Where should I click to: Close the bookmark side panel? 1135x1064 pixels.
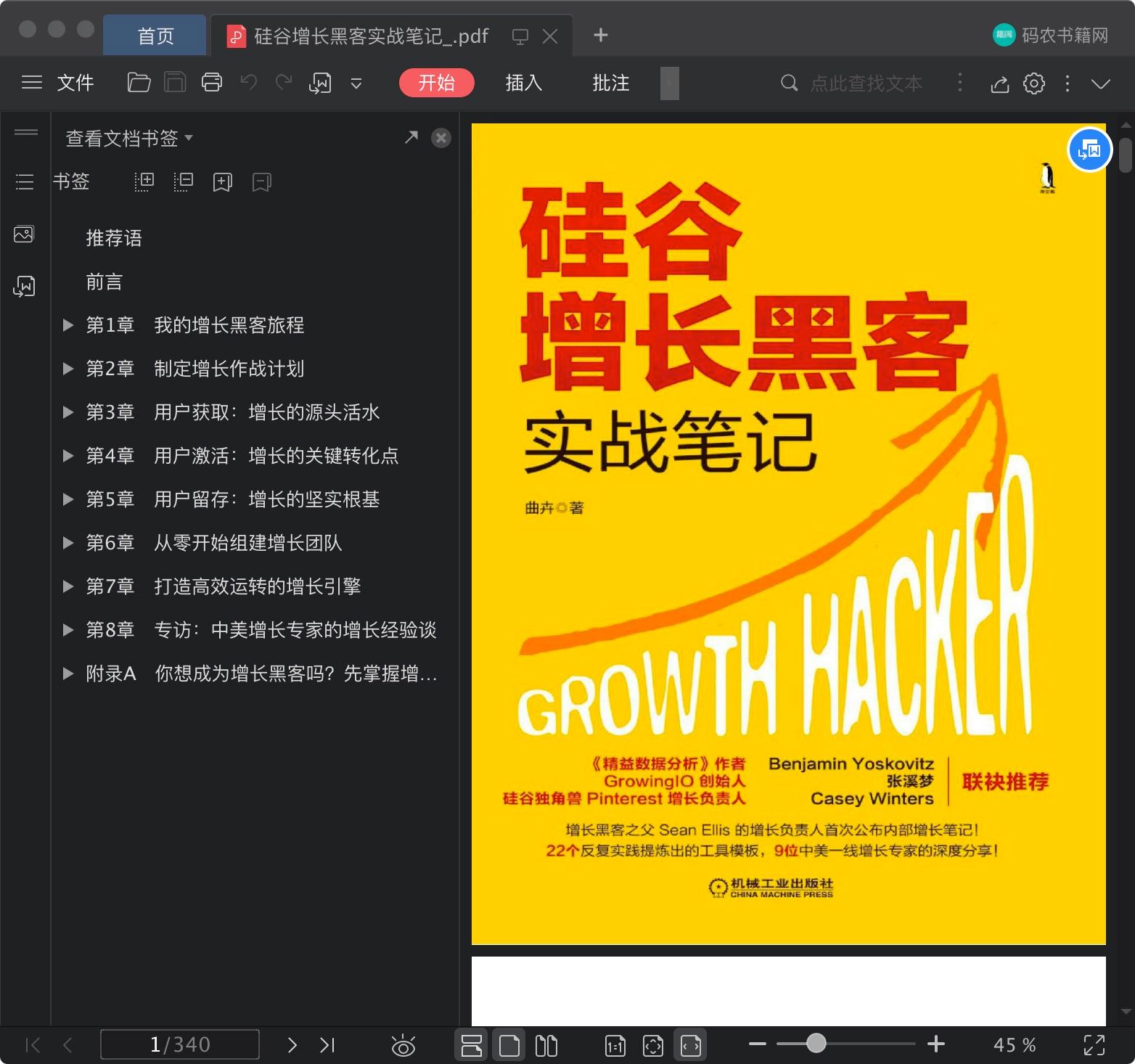(x=441, y=138)
